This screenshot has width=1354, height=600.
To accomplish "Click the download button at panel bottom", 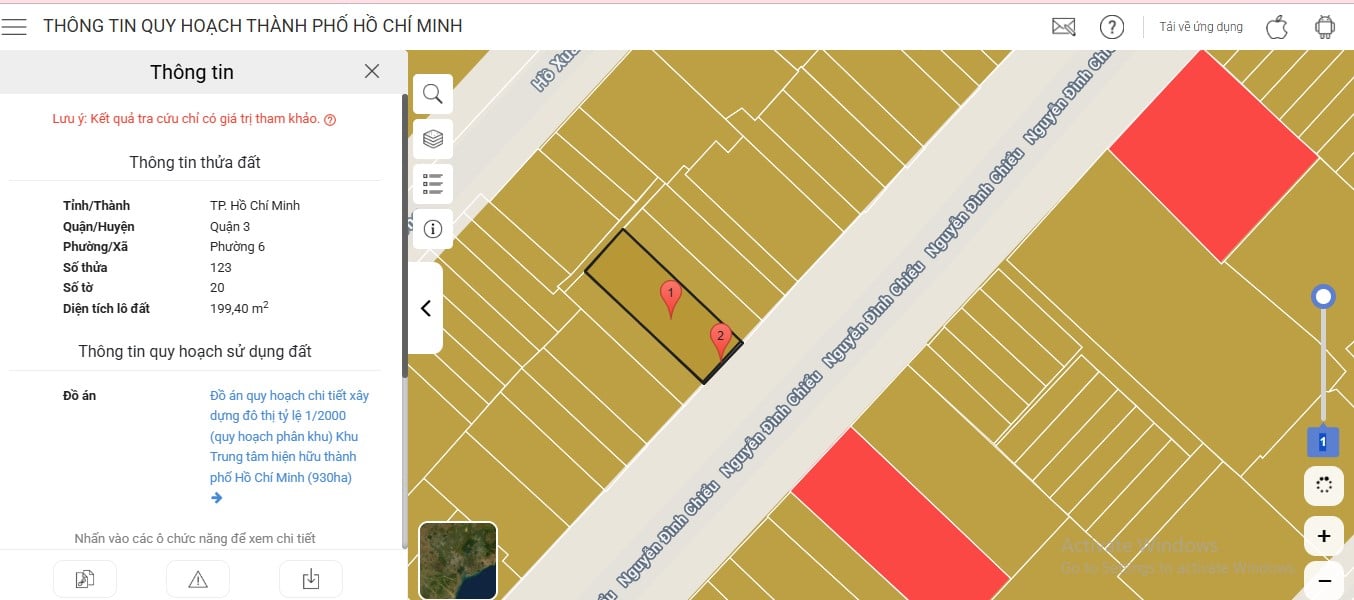I will pos(311,579).
